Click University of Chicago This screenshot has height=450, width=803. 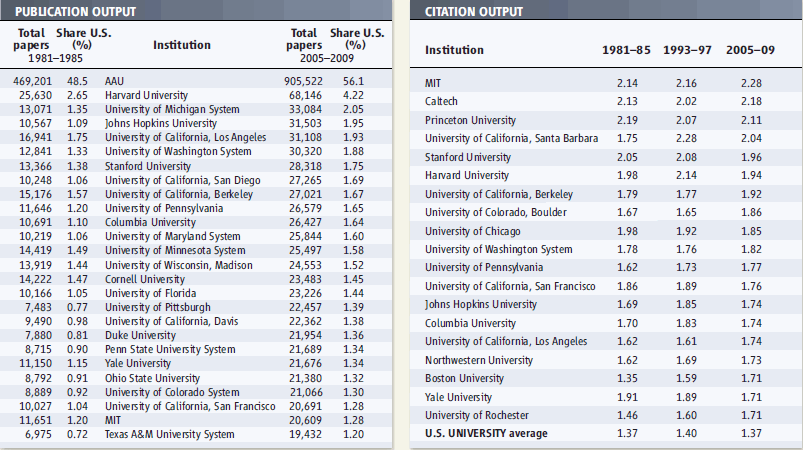pyautogui.click(x=472, y=231)
